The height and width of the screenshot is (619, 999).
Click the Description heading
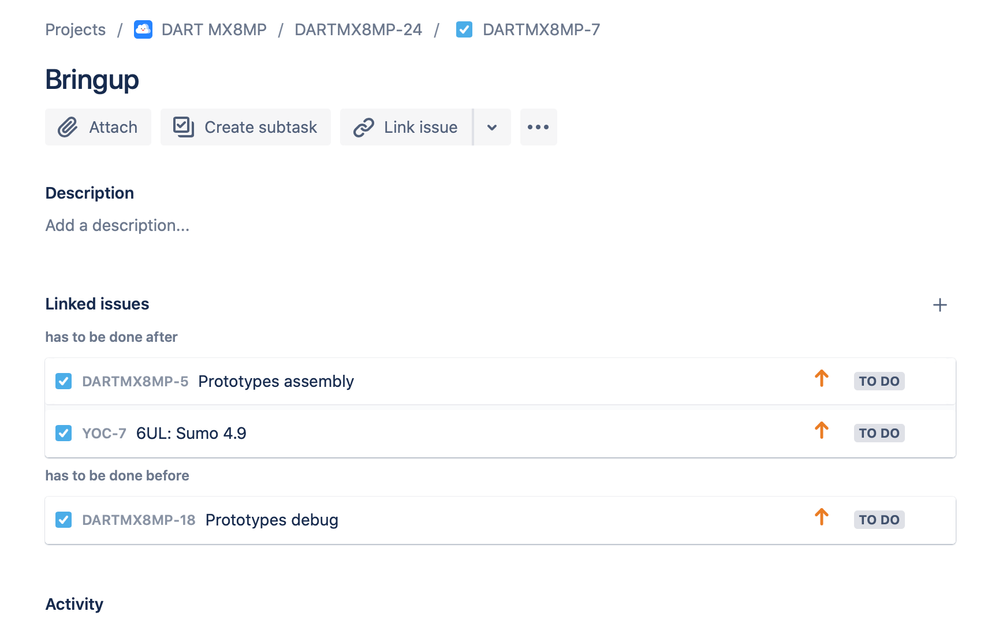(90, 193)
